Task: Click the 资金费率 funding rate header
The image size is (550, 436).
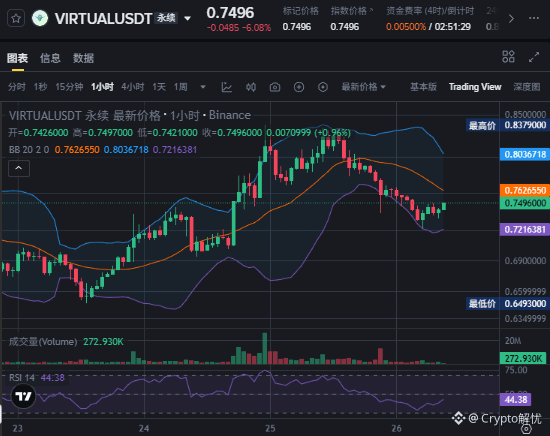Action: point(430,11)
